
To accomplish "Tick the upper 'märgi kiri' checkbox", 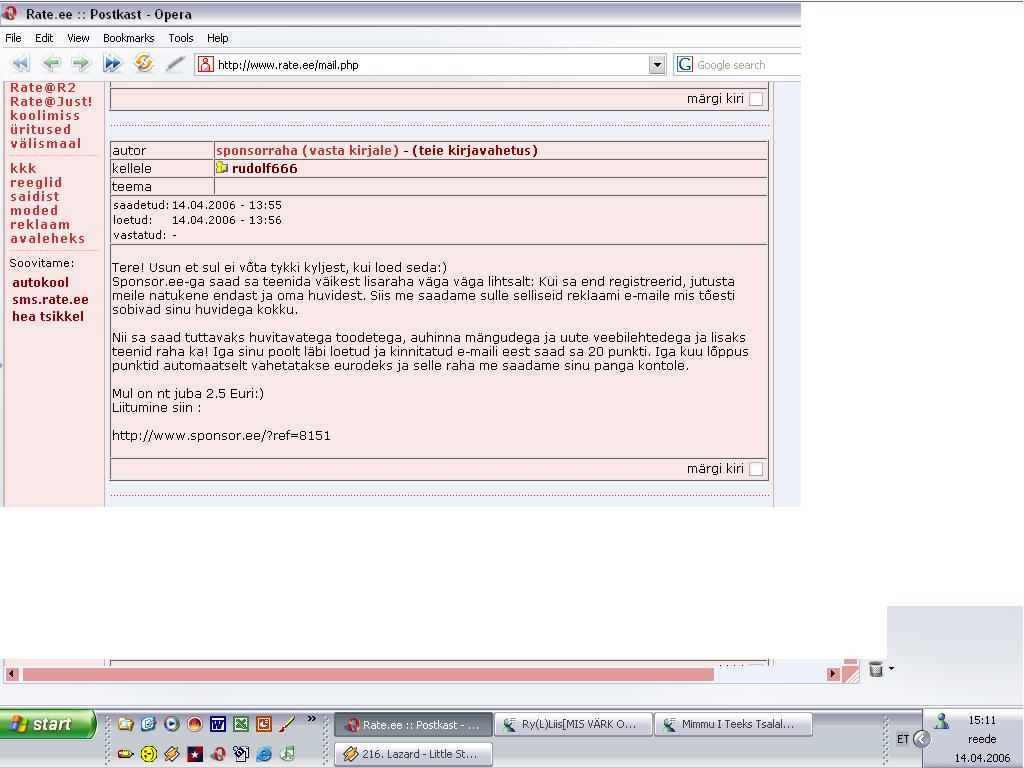I will tap(756, 99).
